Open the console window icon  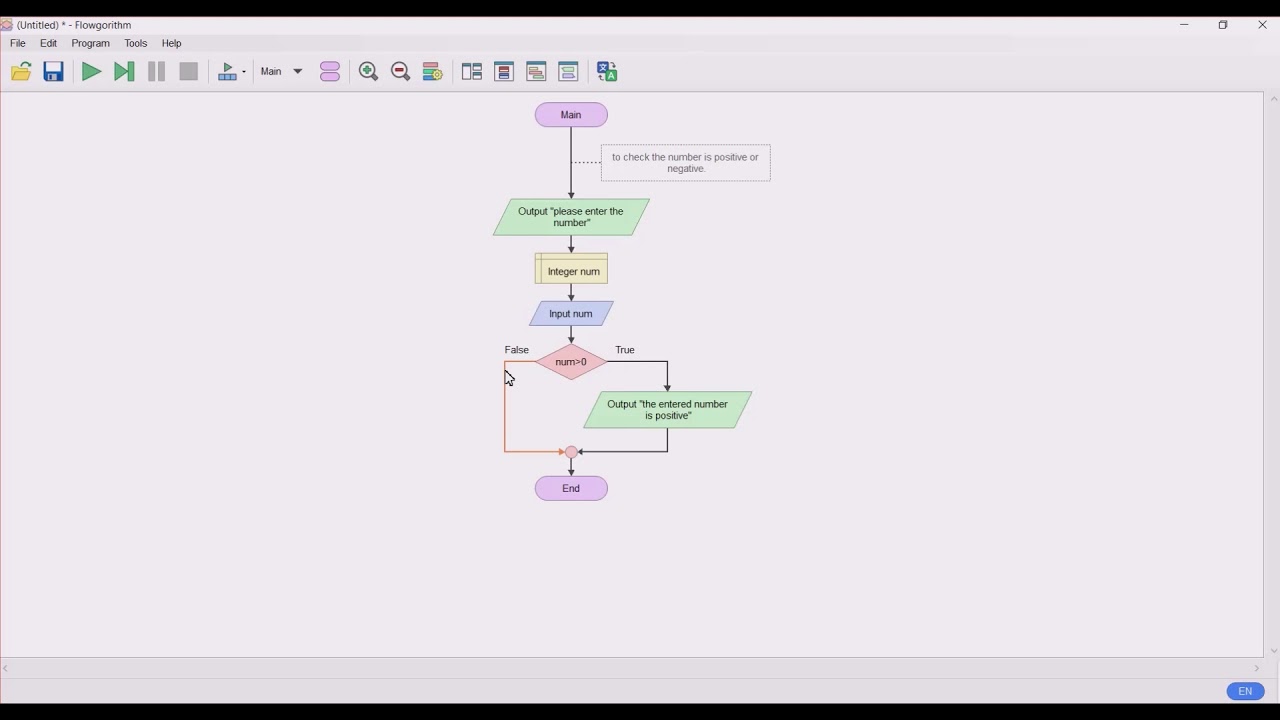click(536, 71)
